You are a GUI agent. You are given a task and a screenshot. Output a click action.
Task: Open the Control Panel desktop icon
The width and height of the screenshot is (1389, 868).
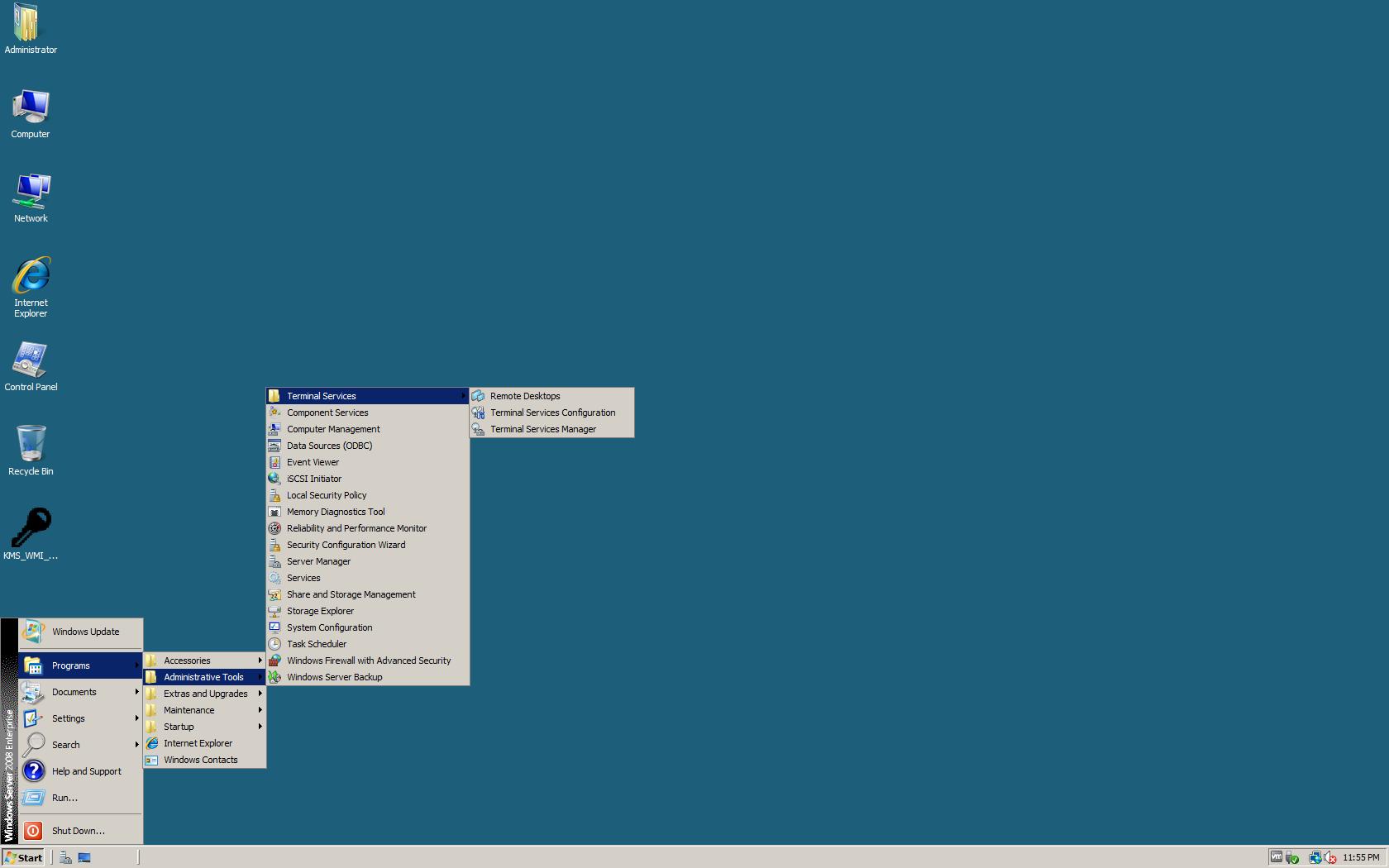[31, 360]
